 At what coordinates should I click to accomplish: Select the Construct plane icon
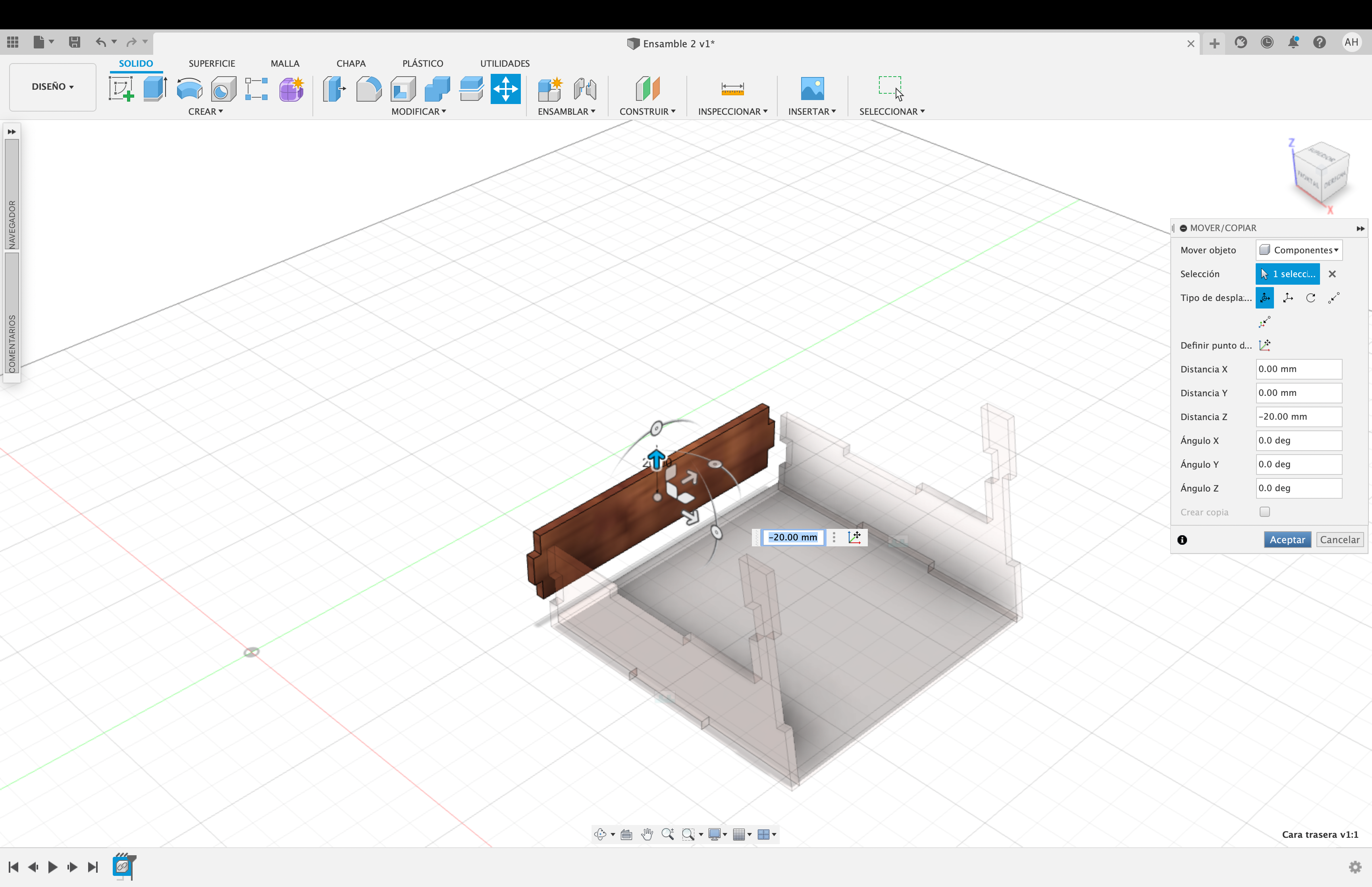[648, 89]
